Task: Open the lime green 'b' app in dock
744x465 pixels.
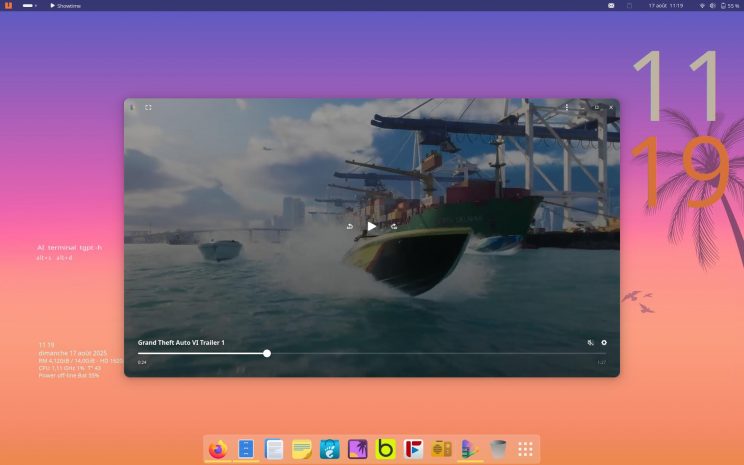Action: tap(385, 449)
